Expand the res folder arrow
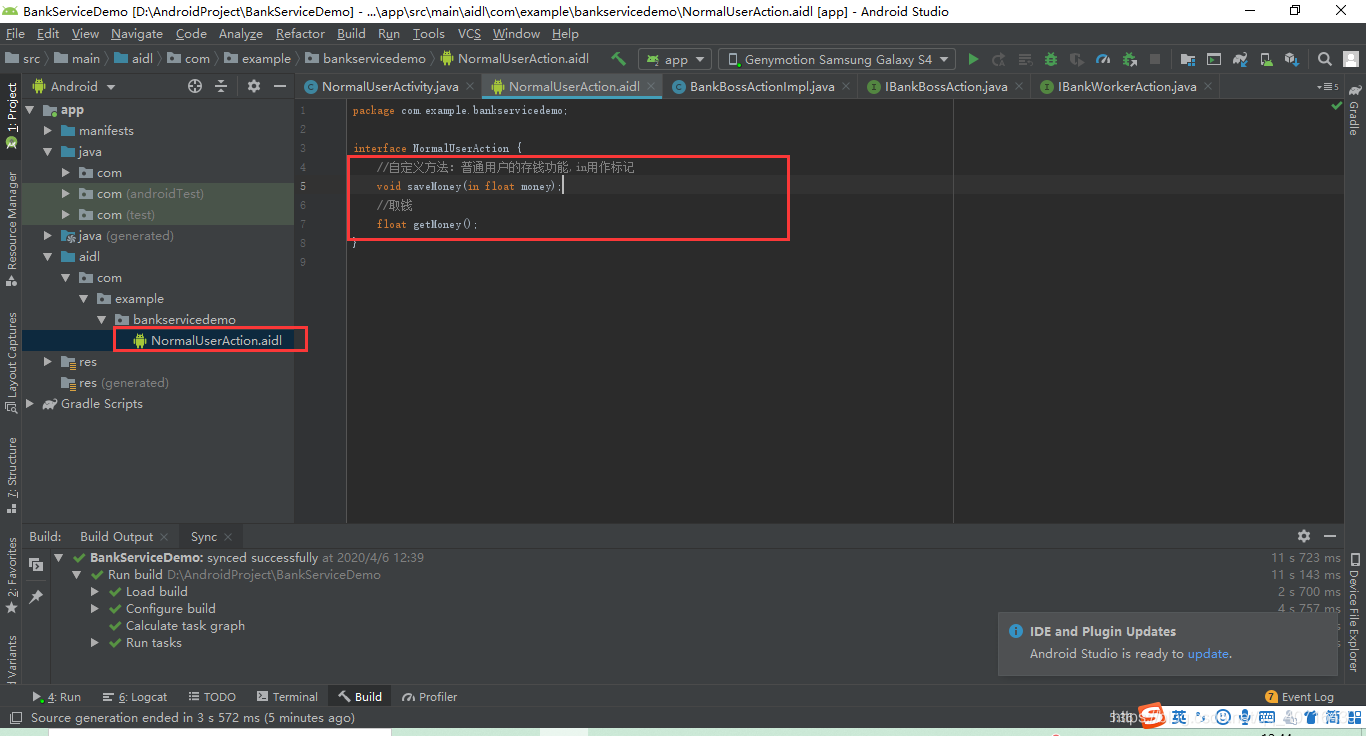The image size is (1366, 736). pyautogui.click(x=48, y=362)
